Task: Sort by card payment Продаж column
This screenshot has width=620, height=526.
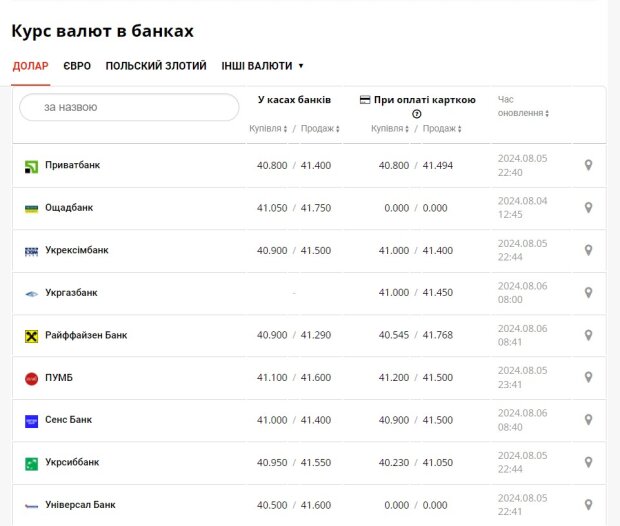Action: click(442, 129)
